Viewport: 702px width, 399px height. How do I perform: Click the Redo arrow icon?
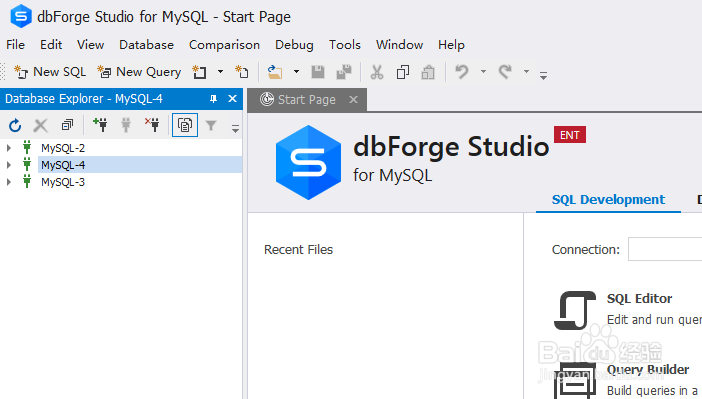point(505,72)
